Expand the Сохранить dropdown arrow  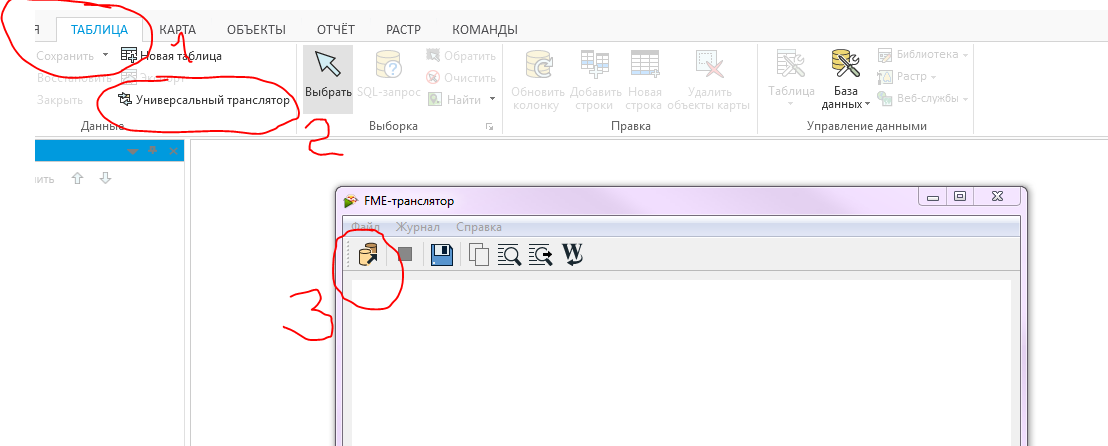(x=105, y=55)
